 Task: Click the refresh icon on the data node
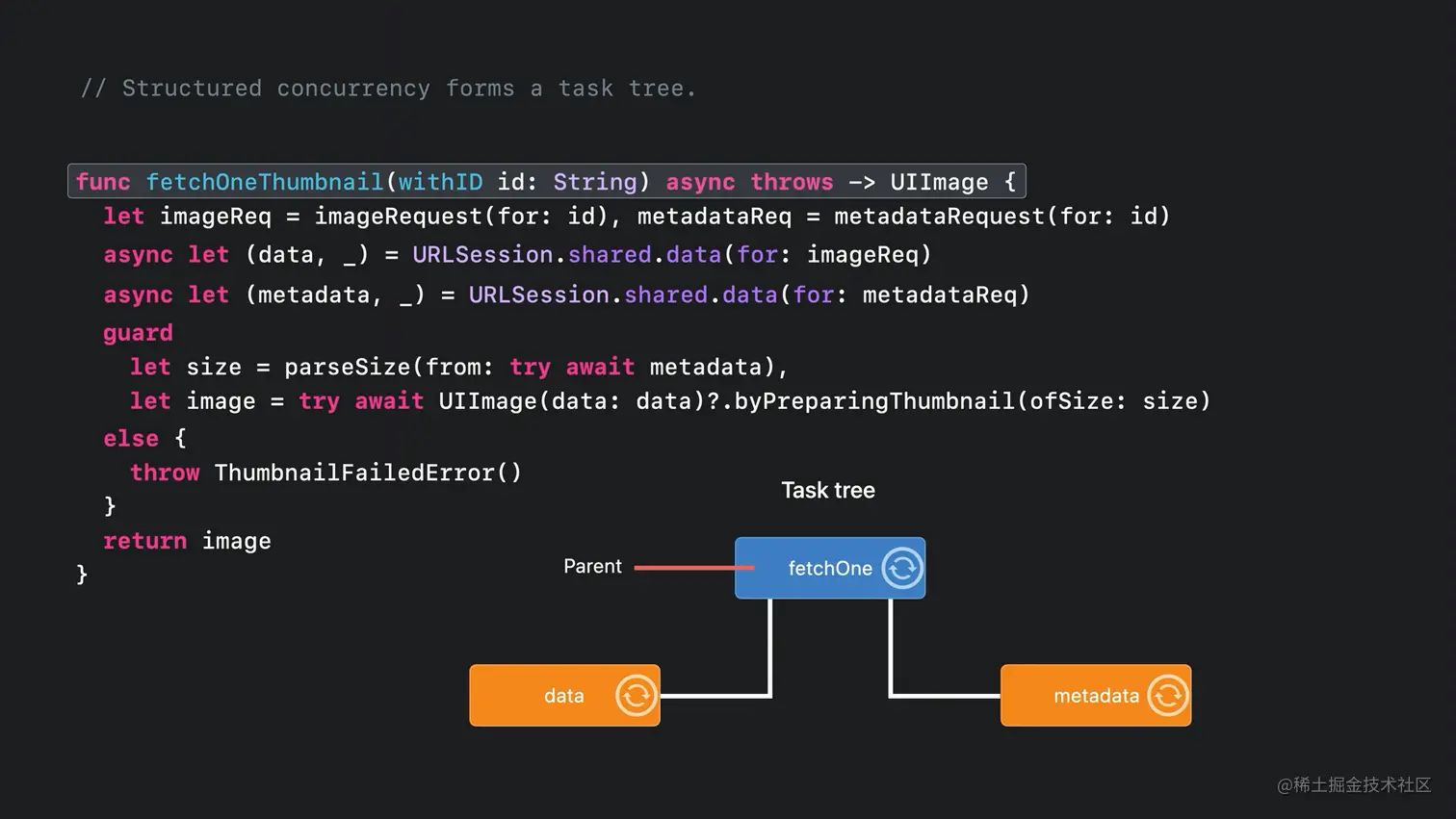pos(636,695)
